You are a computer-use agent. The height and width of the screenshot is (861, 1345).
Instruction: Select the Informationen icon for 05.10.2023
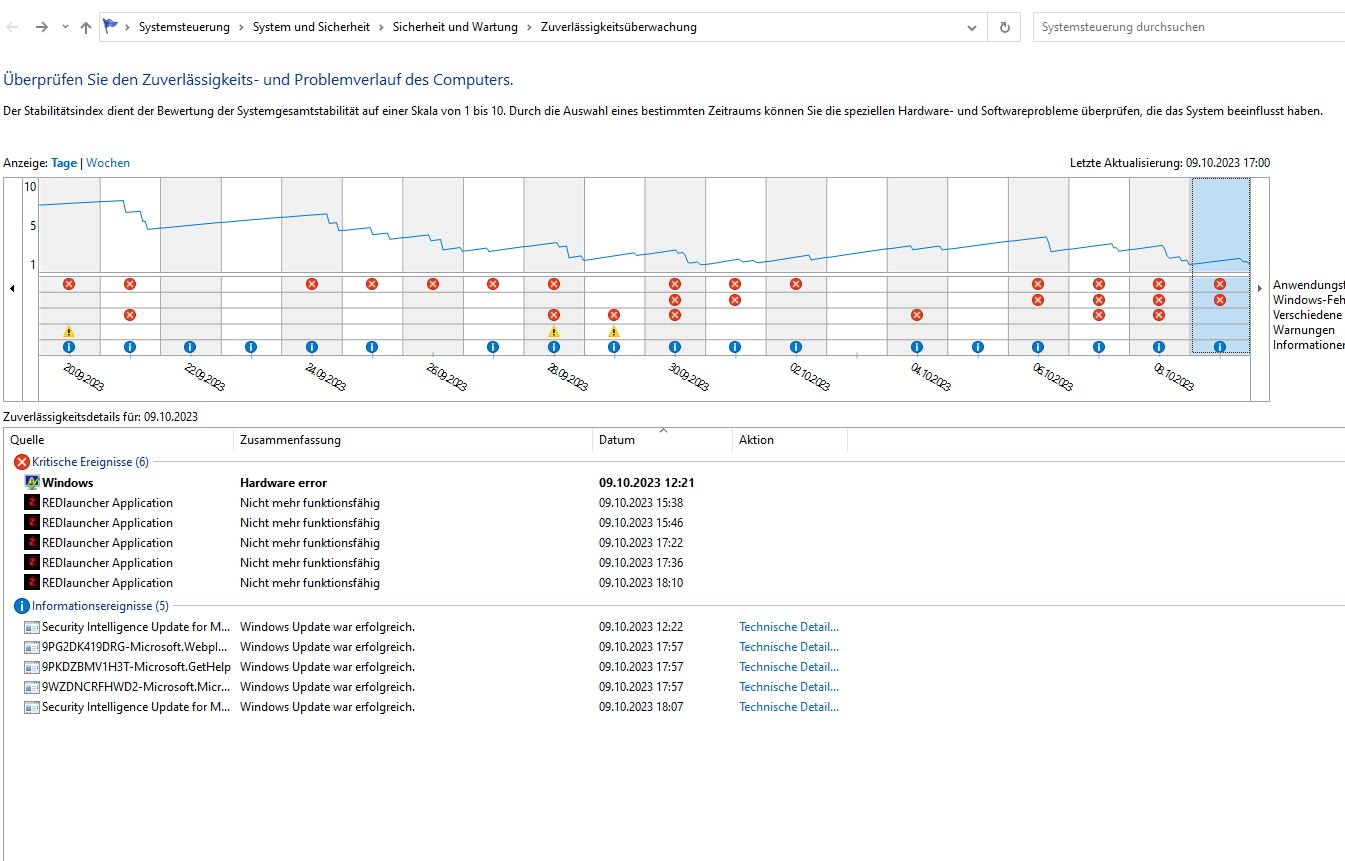(977, 347)
